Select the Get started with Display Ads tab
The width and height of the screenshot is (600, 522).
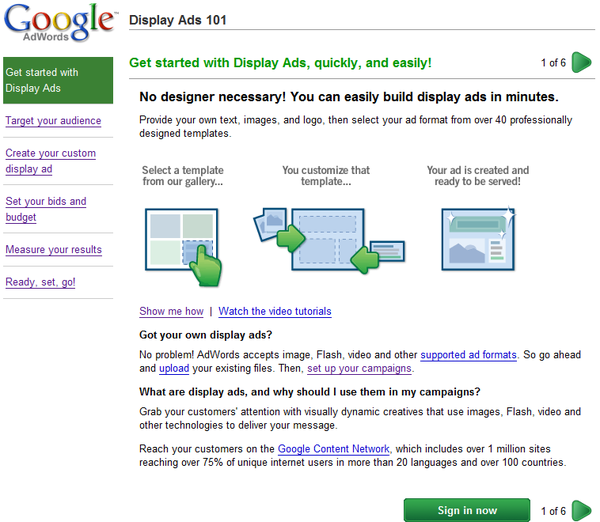click(x=58, y=80)
